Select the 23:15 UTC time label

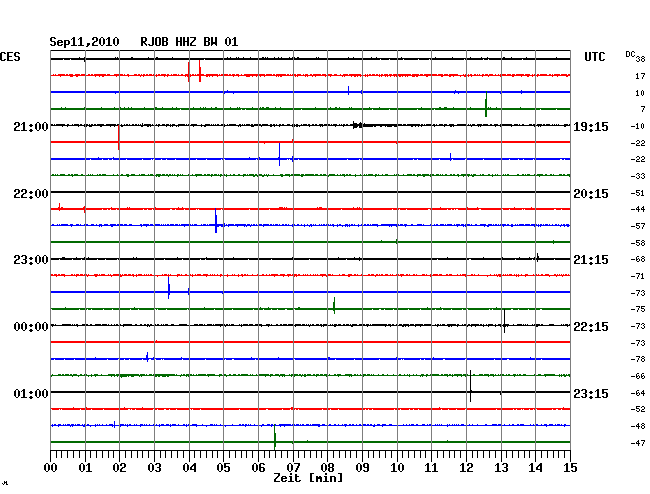(x=591, y=393)
